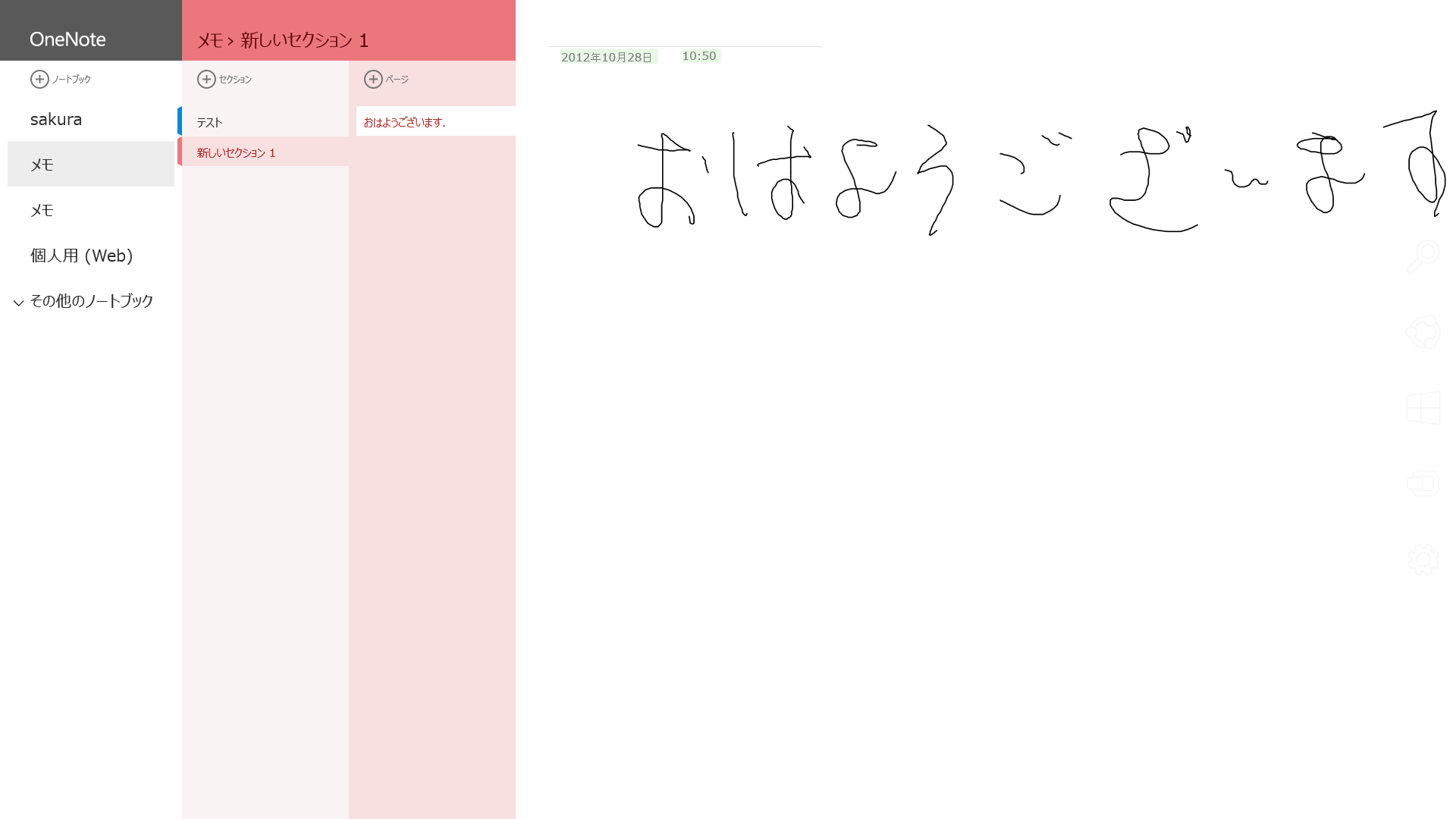Add a new section with plus icon
The height and width of the screenshot is (819, 1456).
[x=206, y=79]
